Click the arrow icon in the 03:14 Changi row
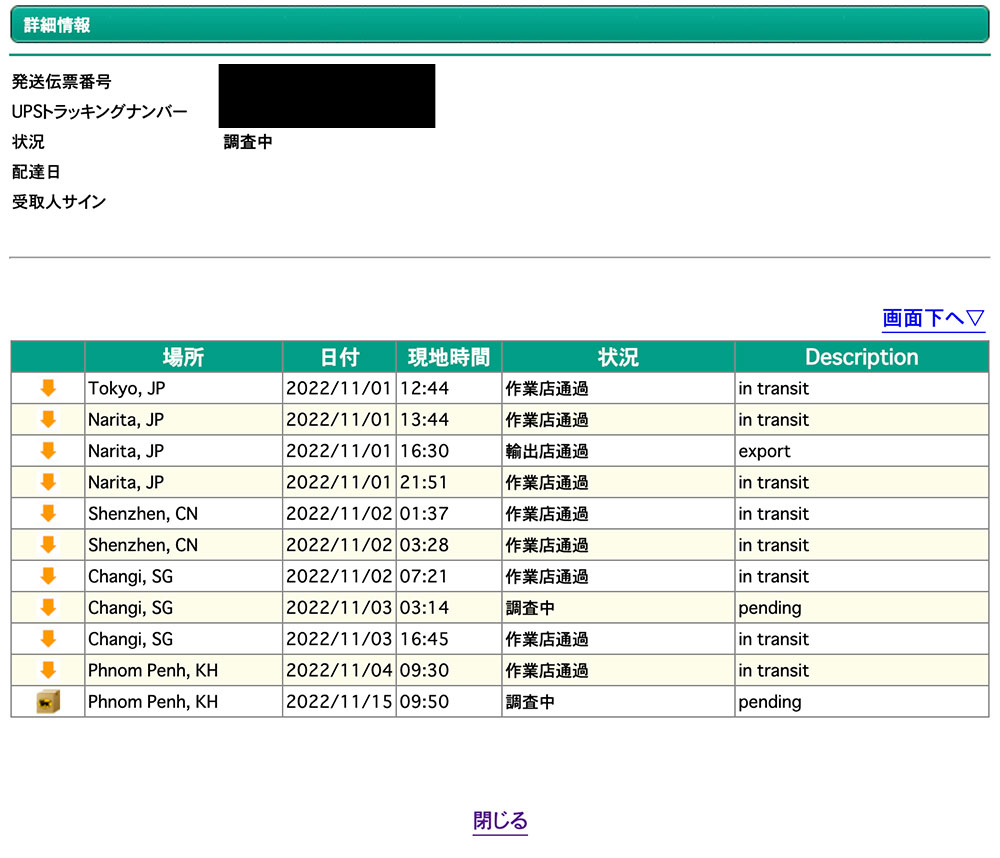The height and width of the screenshot is (858, 1000). pos(48,607)
